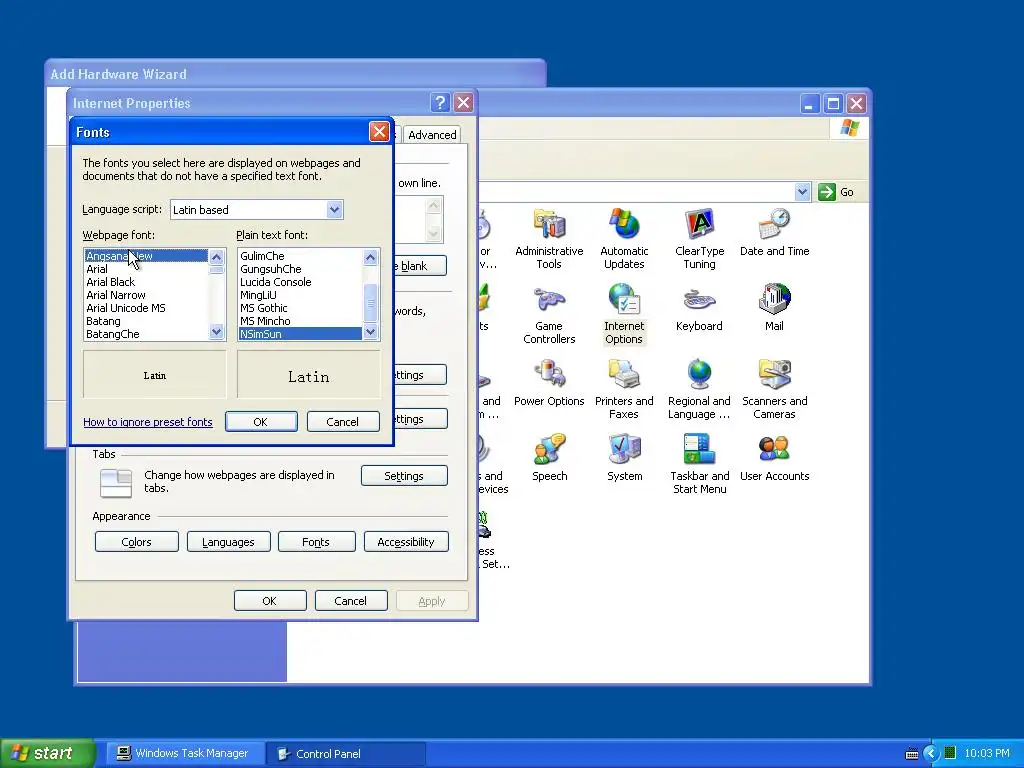Select MS Mincho plain text font
Screen dimensions: 1024x768
pos(300,321)
